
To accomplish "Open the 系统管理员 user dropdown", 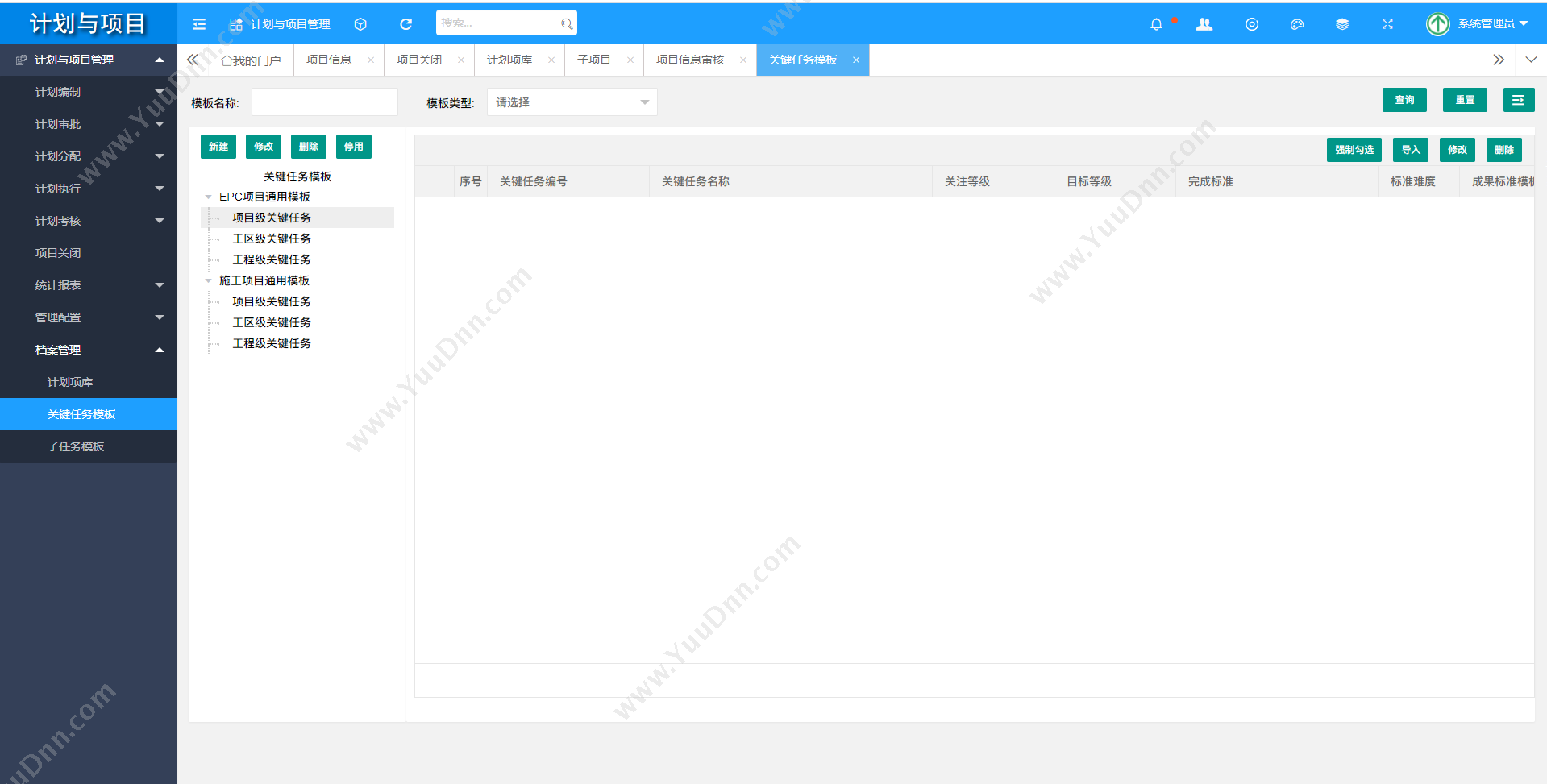I will click(1492, 24).
